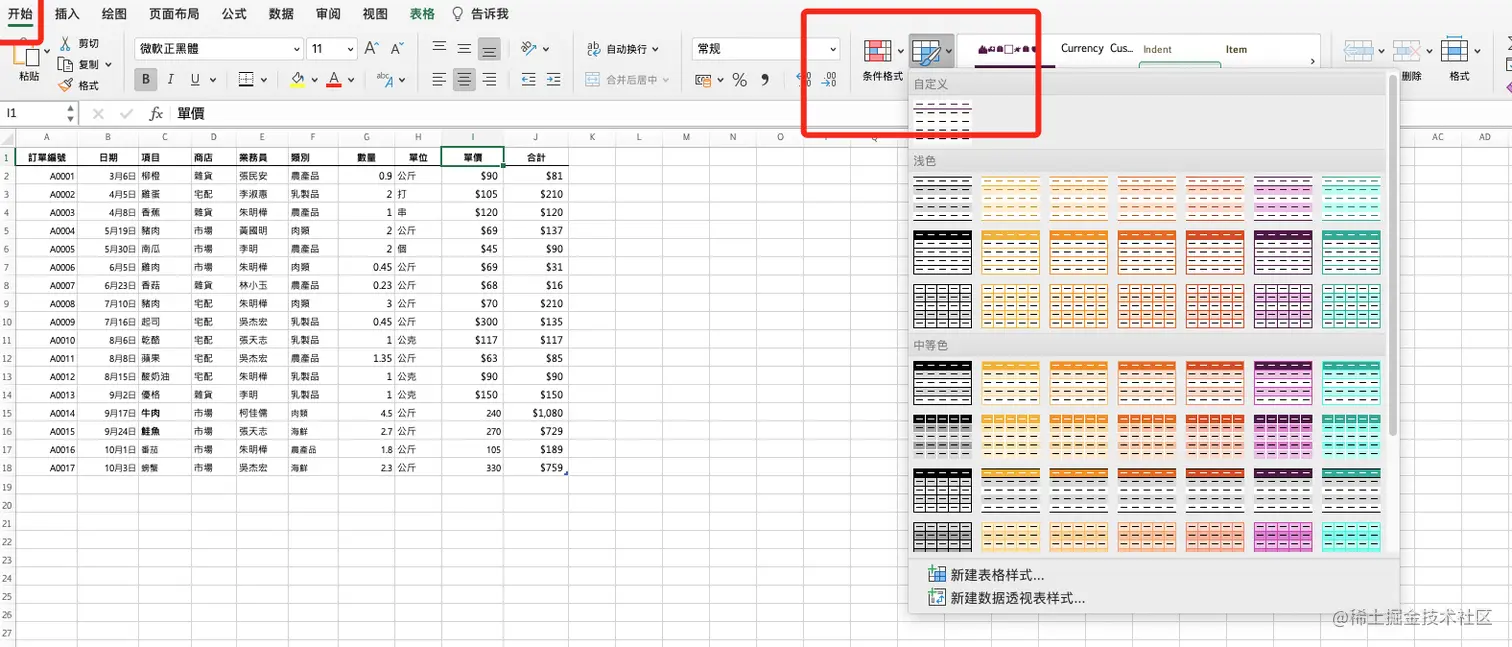Expand the 复制 copy dropdown arrow
This screenshot has height=647, width=1512.
tap(108, 65)
